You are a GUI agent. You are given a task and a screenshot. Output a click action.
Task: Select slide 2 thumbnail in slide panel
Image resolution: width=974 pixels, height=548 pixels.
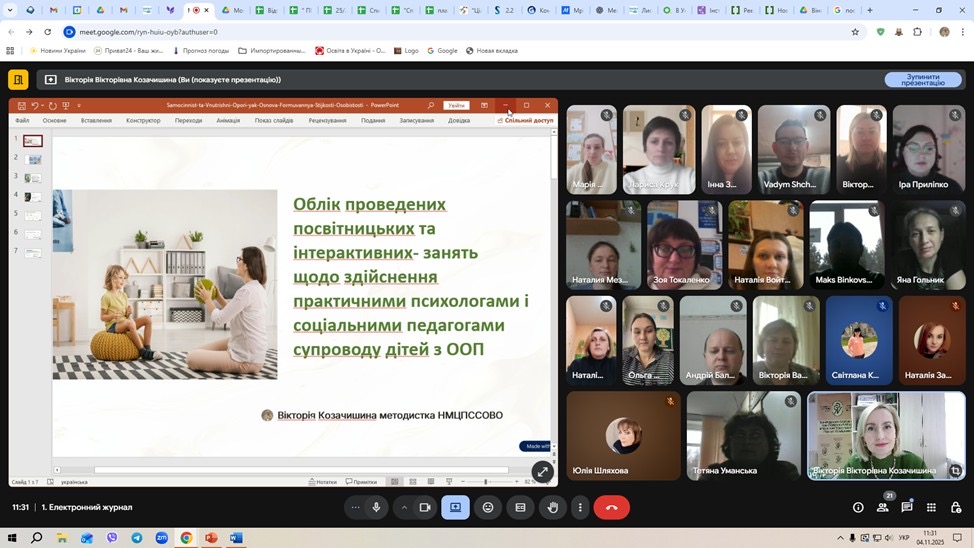pos(34,159)
